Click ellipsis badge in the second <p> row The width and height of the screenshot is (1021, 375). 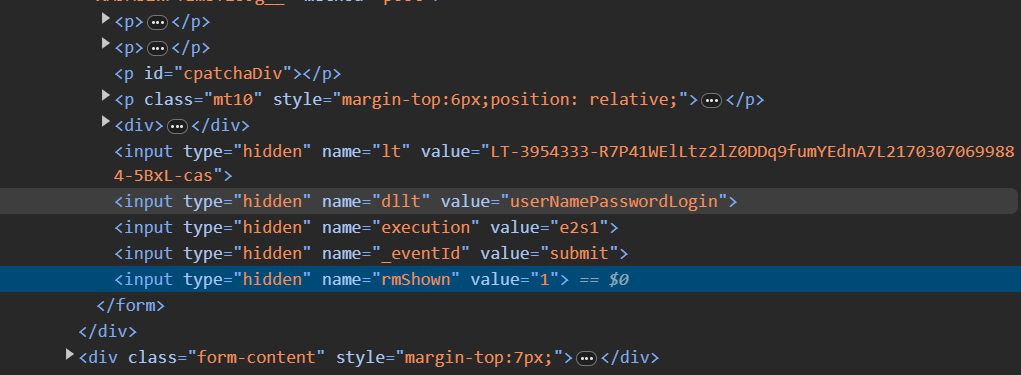tap(158, 48)
